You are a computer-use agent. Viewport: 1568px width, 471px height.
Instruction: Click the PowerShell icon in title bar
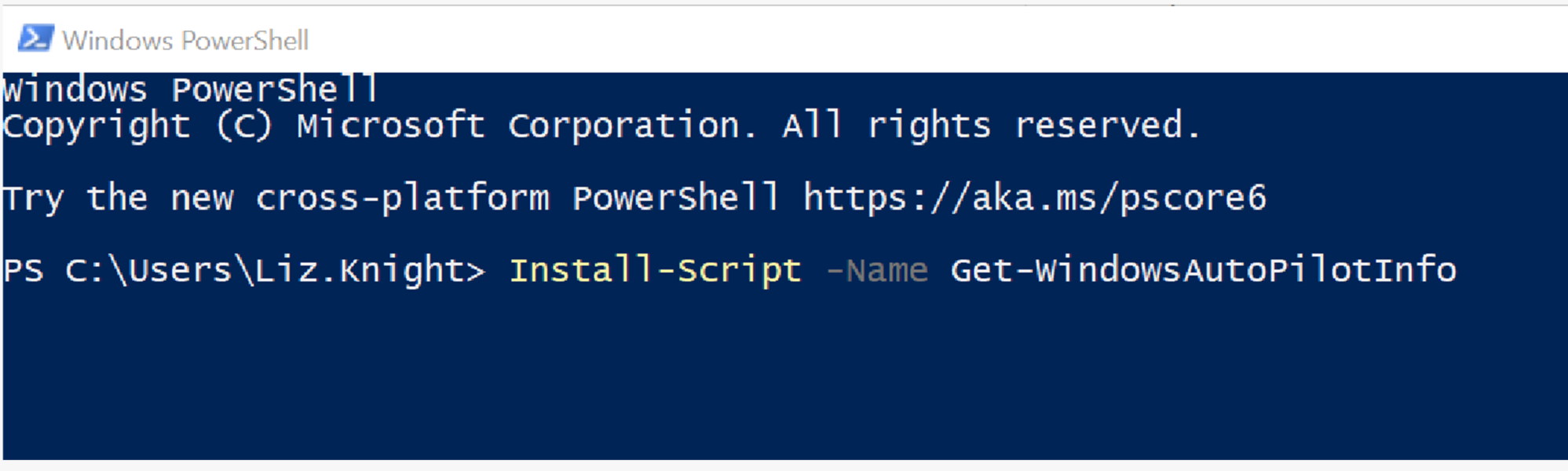pyautogui.click(x=35, y=38)
